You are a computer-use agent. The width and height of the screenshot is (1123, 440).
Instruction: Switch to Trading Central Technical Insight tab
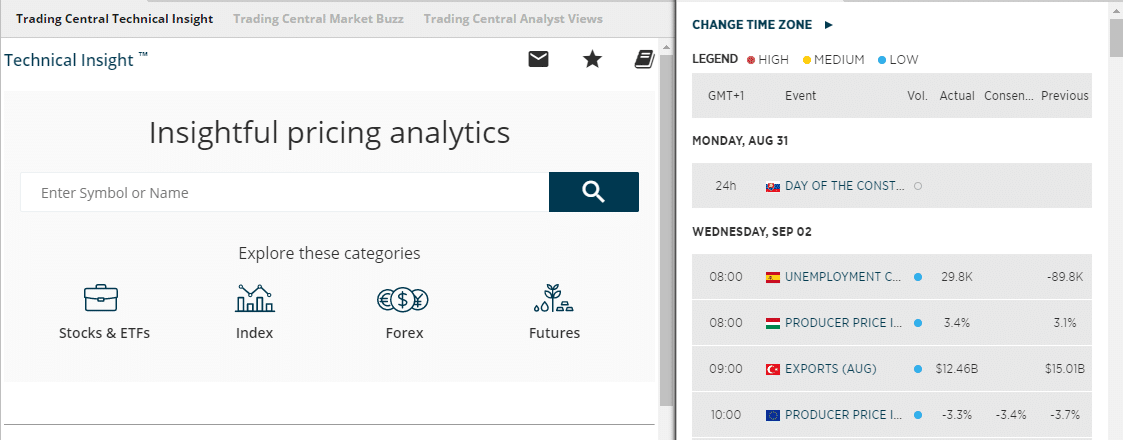pyautogui.click(x=115, y=19)
